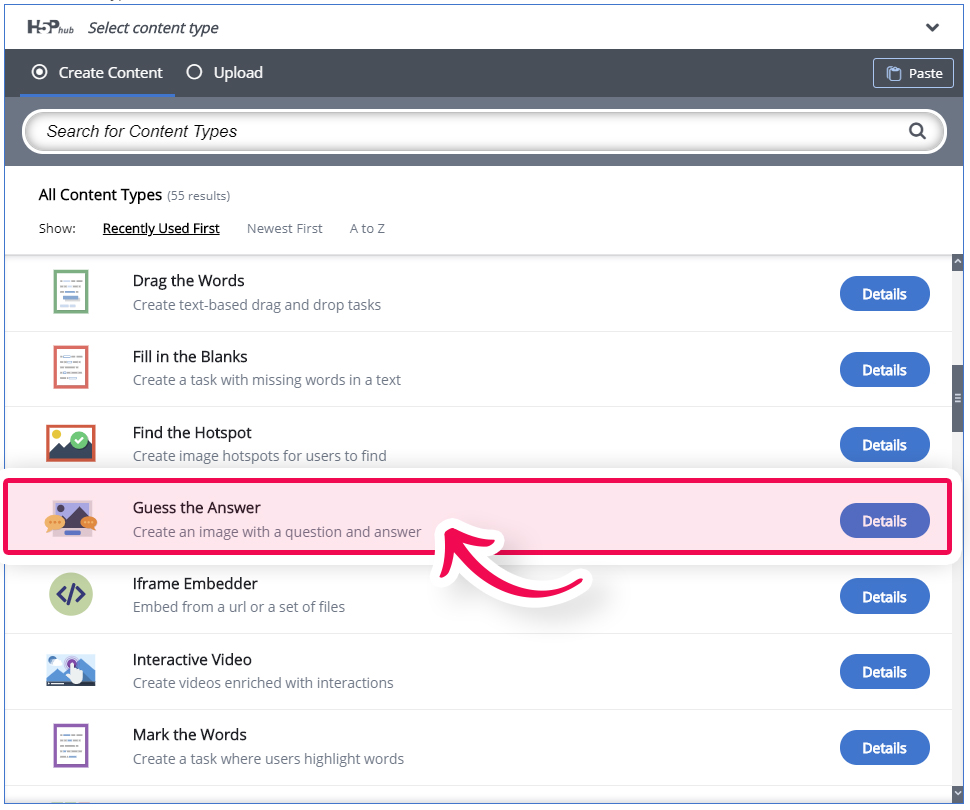This screenshot has height=810, width=970.
Task: Click 'Embed from a url or a set of files'
Action: [239, 607]
